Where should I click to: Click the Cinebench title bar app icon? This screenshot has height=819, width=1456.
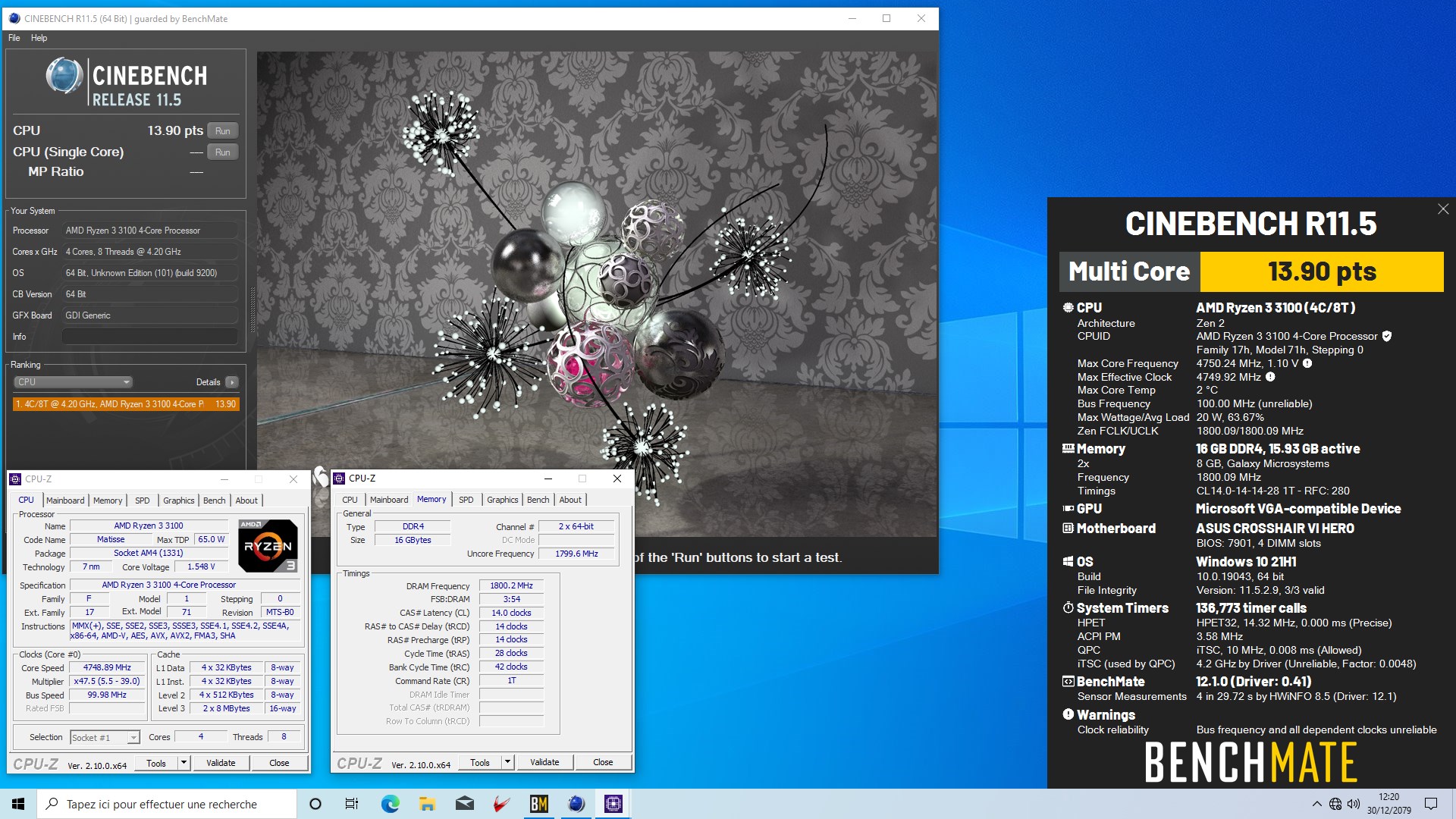coord(14,18)
